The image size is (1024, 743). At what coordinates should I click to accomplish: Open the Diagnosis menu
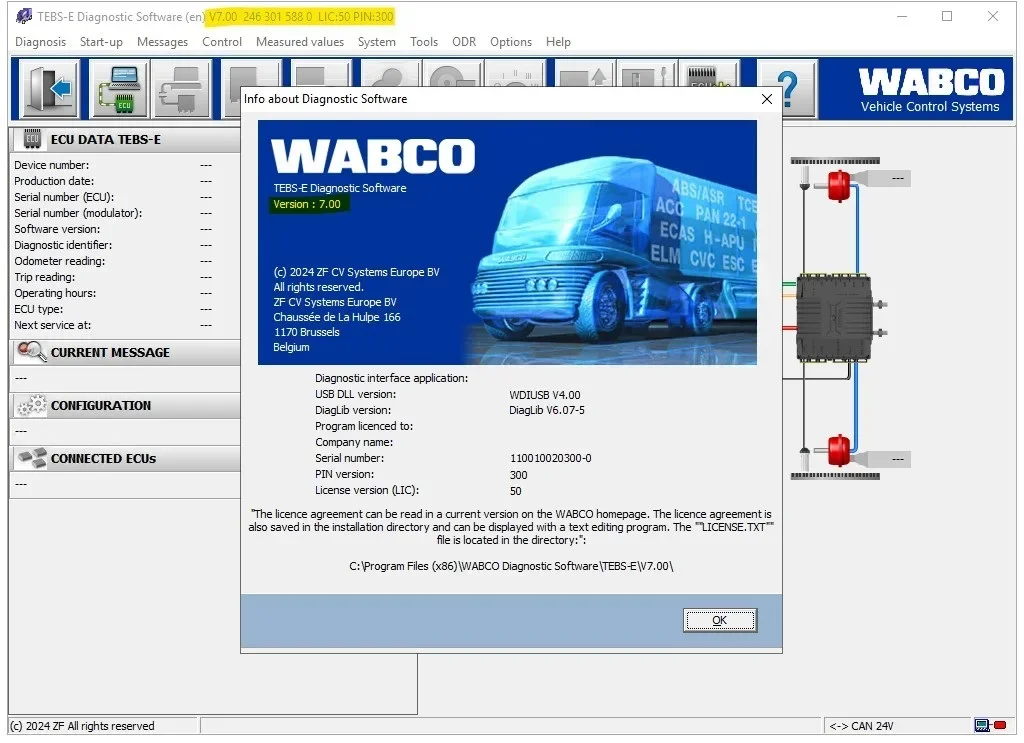tap(40, 42)
